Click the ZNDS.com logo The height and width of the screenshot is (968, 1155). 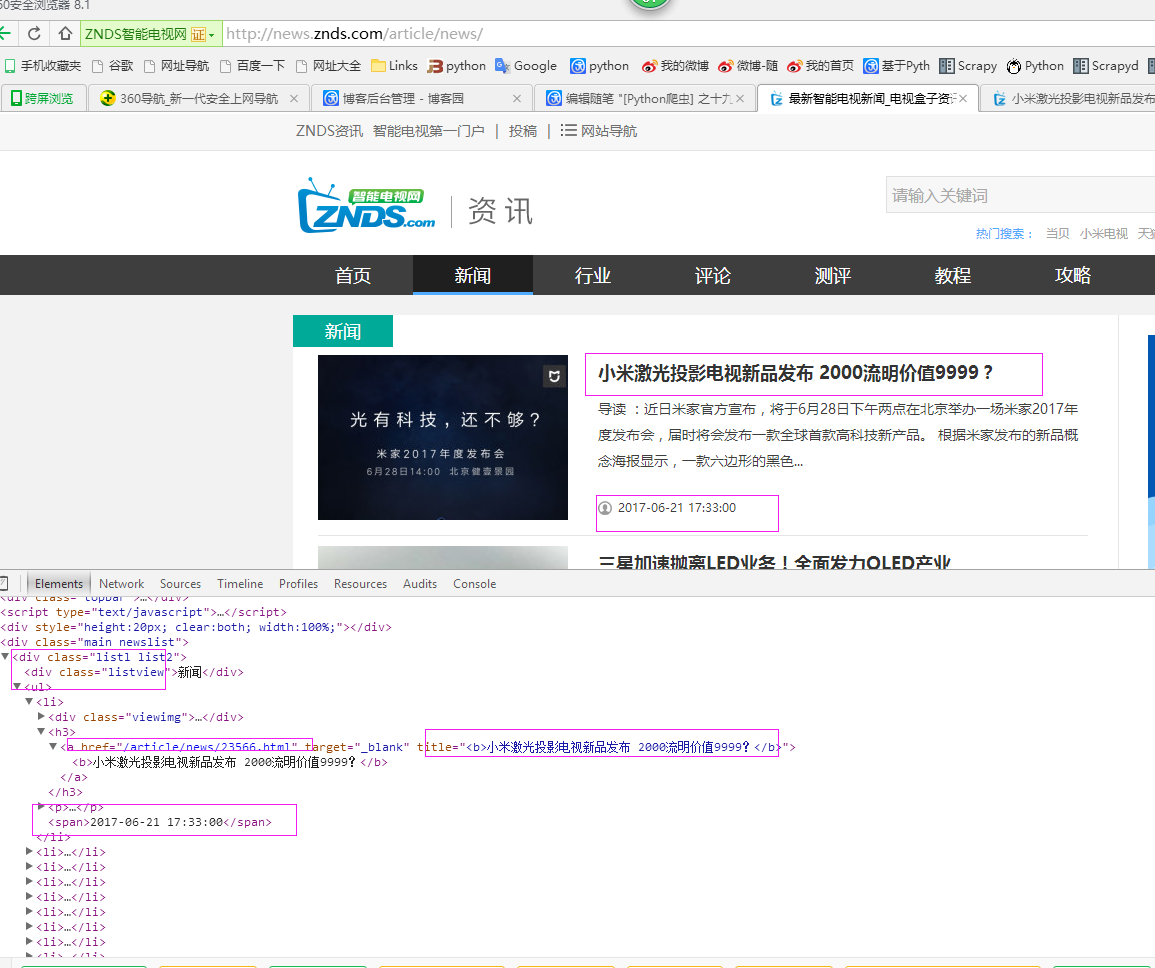[367, 206]
